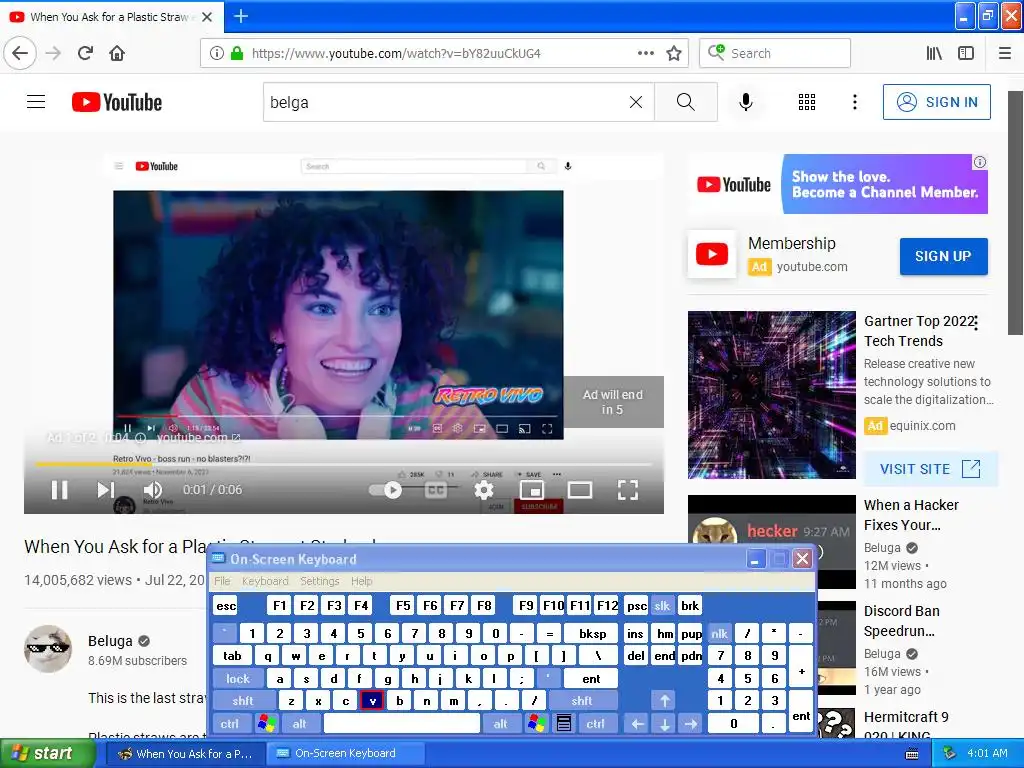Switch to miniplayer mode
Image resolution: width=1024 pixels, height=768 pixels.
coord(532,490)
